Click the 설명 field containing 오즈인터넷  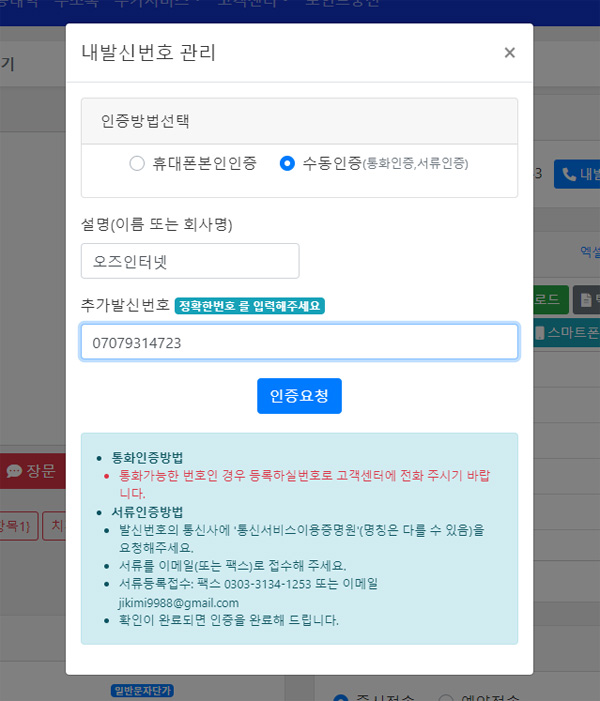click(190, 261)
